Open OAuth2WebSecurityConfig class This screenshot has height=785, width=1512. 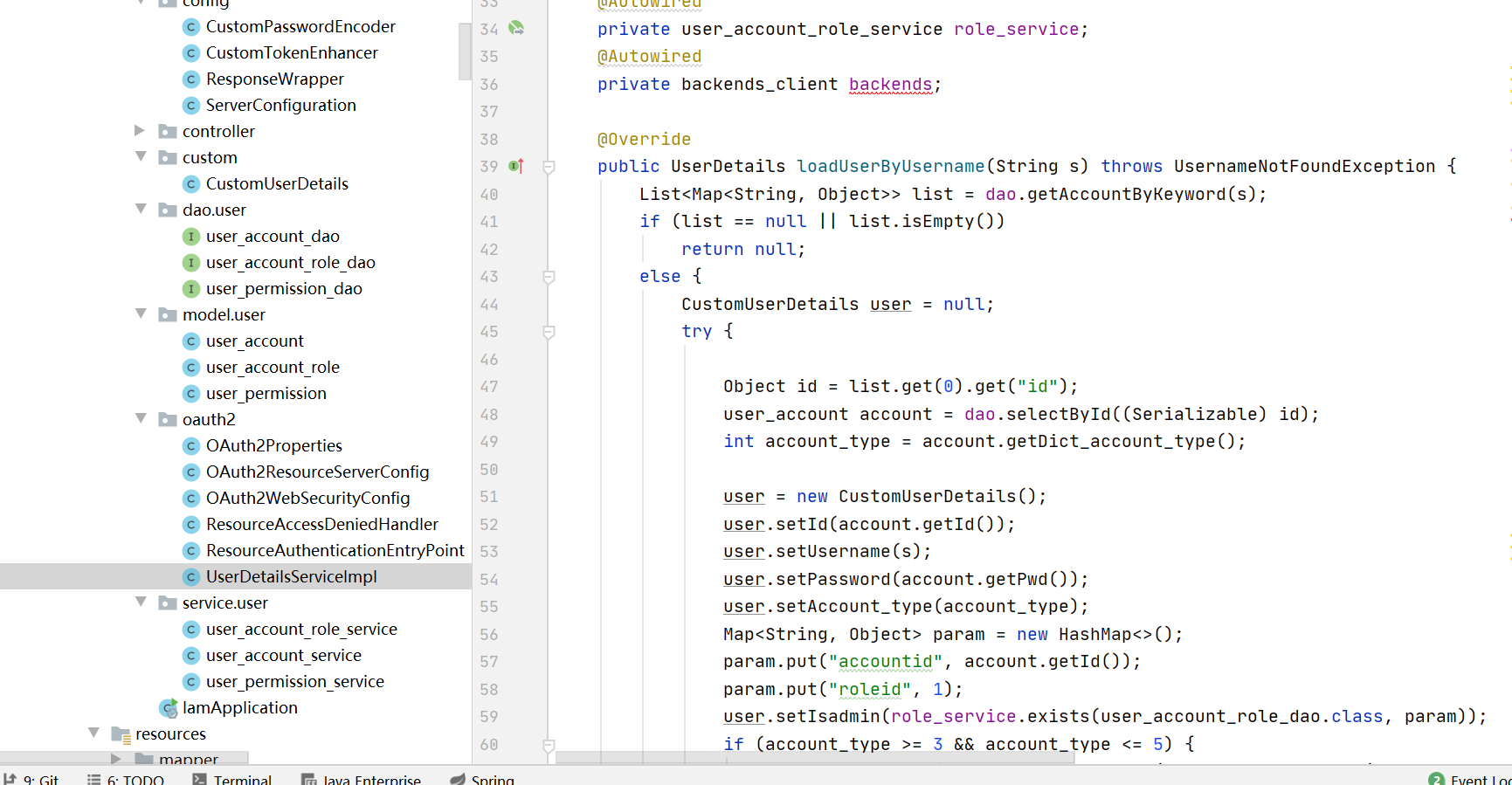click(308, 499)
